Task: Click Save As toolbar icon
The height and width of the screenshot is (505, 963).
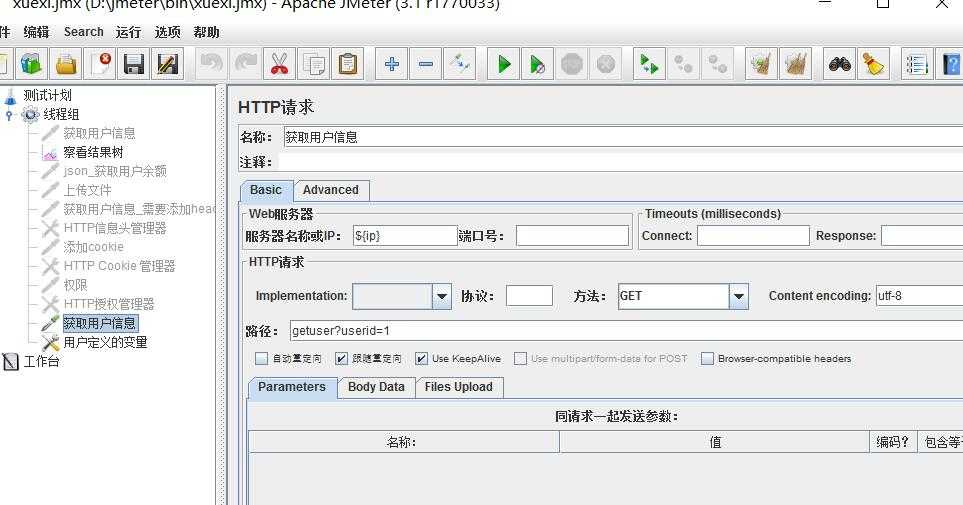Action: coord(168,64)
